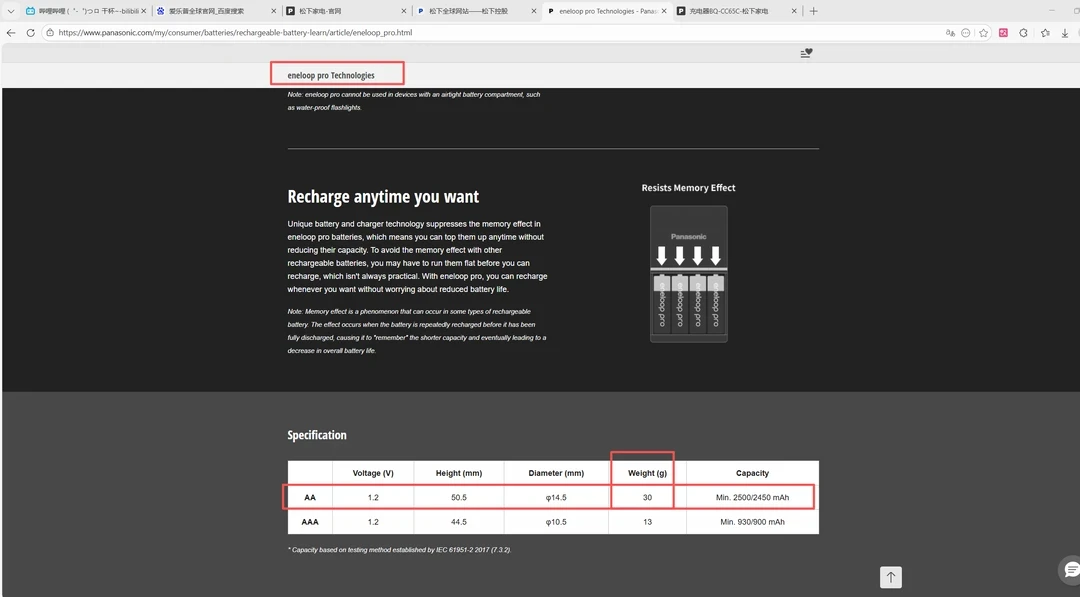
Task: Click the Diameter (mm) column header
Action: pyautogui.click(x=556, y=473)
